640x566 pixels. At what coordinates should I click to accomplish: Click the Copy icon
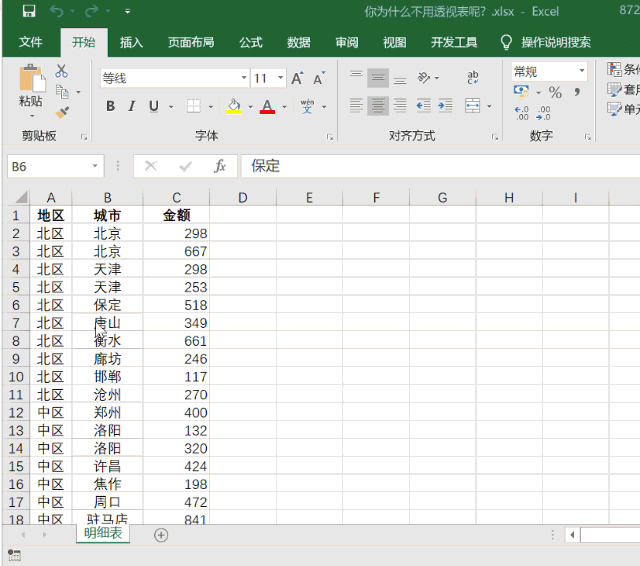click(x=62, y=92)
